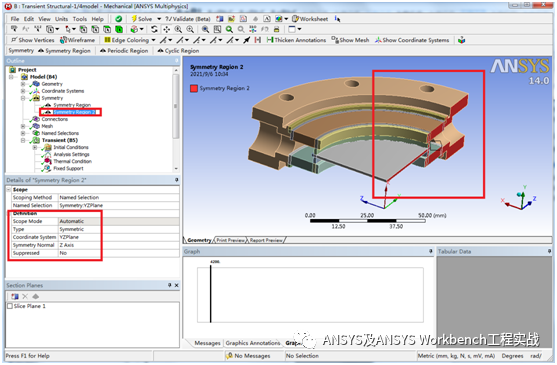Viewport: 557px width, 365px height.
Task: Toggle Wireframe display mode
Action: (77, 40)
